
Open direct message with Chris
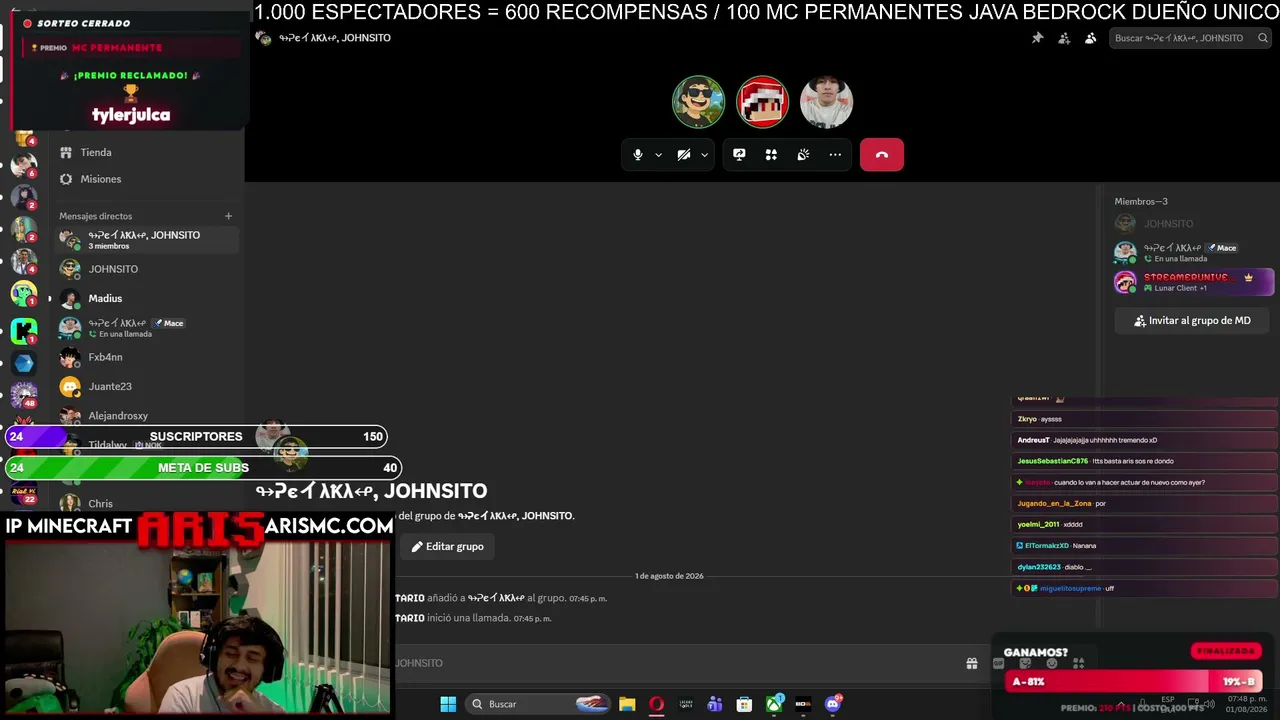[x=147, y=503]
